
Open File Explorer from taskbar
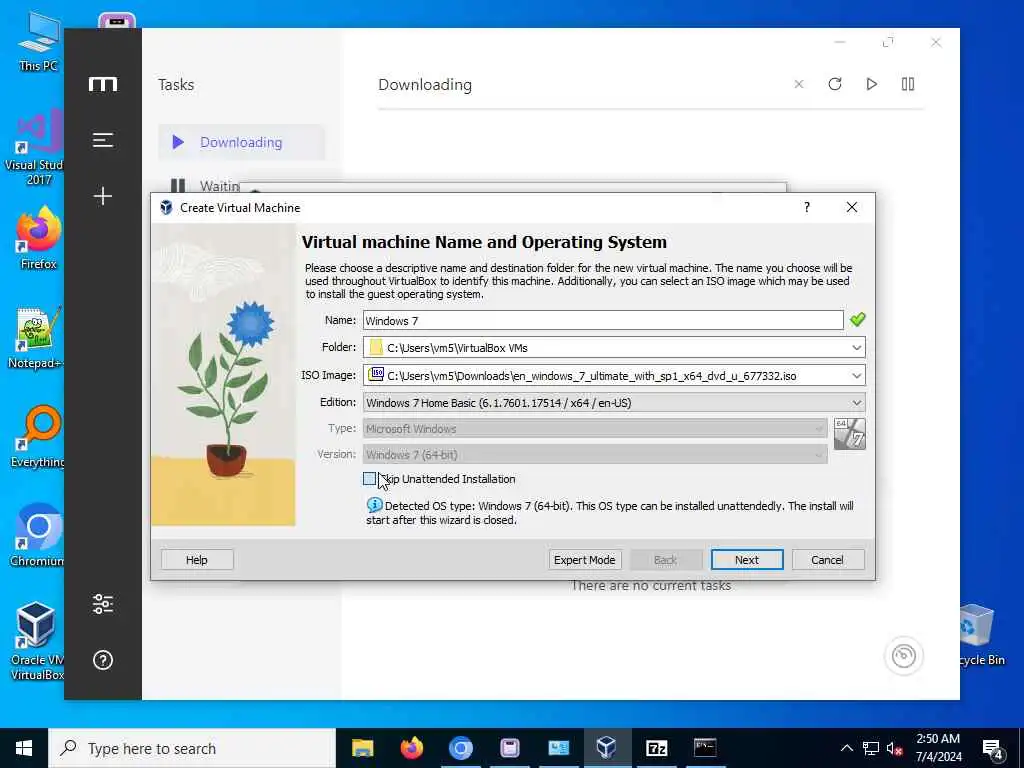pos(362,748)
